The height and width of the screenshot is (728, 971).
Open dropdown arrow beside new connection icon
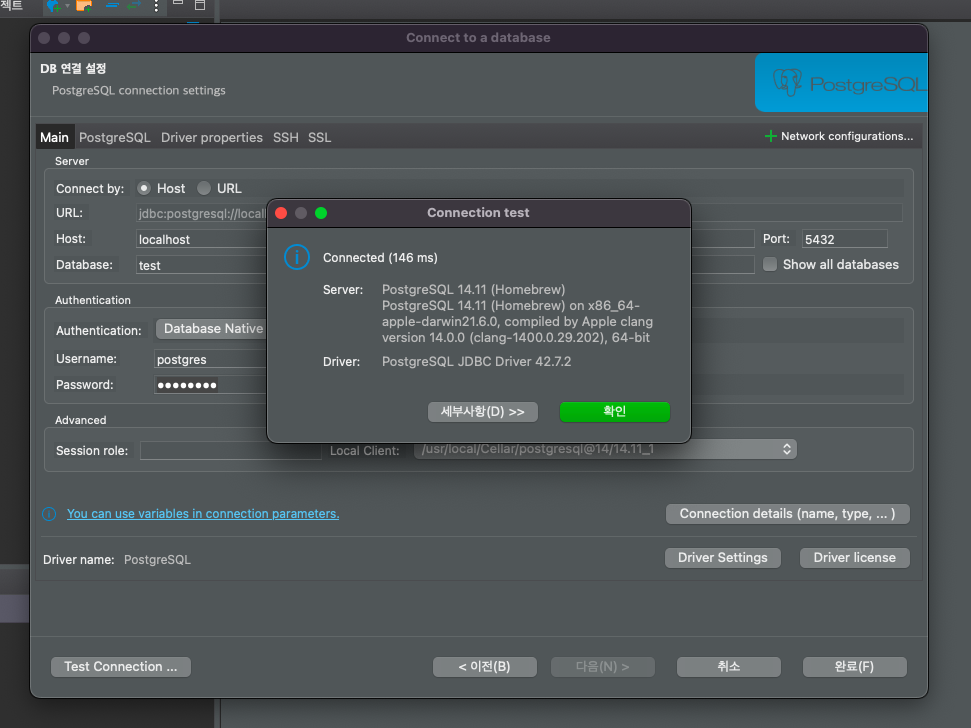point(67,6)
